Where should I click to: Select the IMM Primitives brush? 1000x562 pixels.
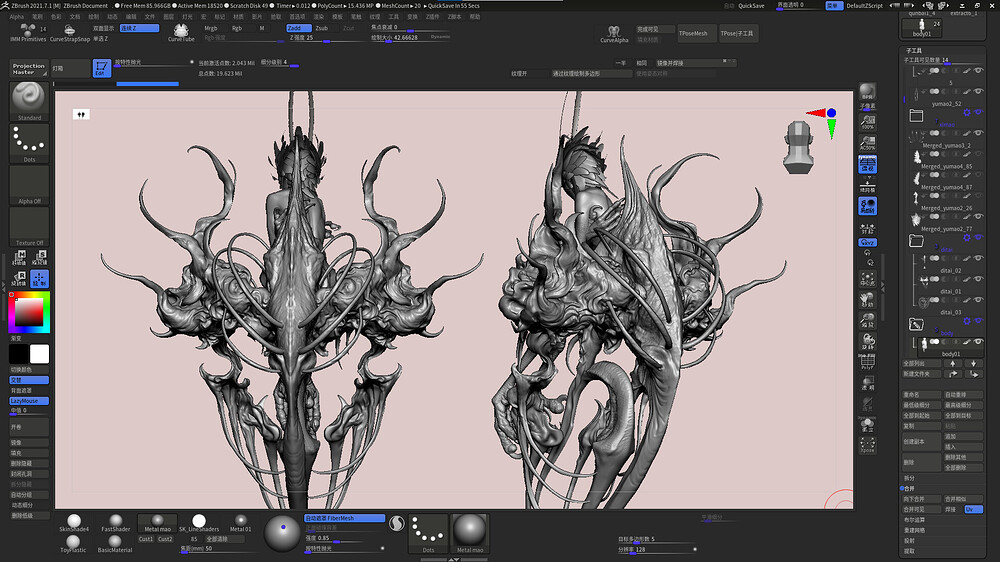click(x=28, y=33)
